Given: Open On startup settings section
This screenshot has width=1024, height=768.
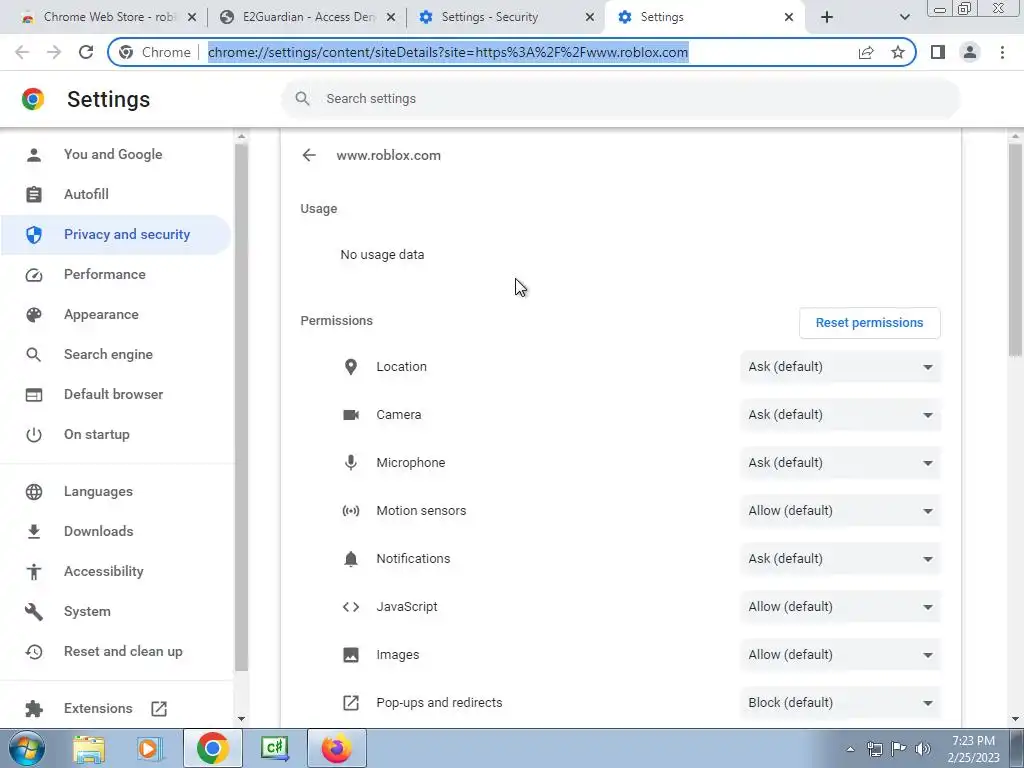Looking at the screenshot, I should coord(116,434).
